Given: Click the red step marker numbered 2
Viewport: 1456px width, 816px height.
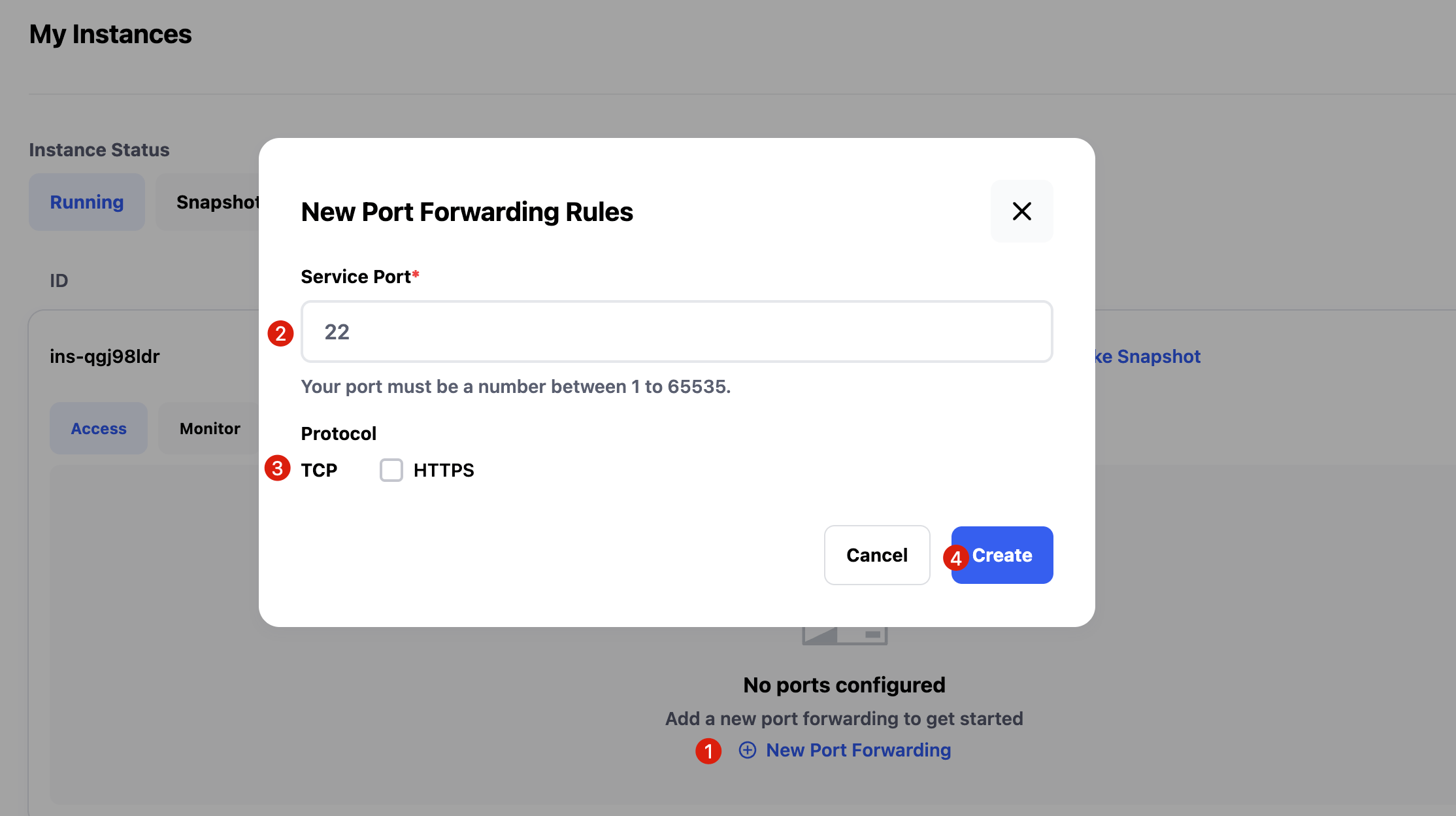Looking at the screenshot, I should point(280,333).
